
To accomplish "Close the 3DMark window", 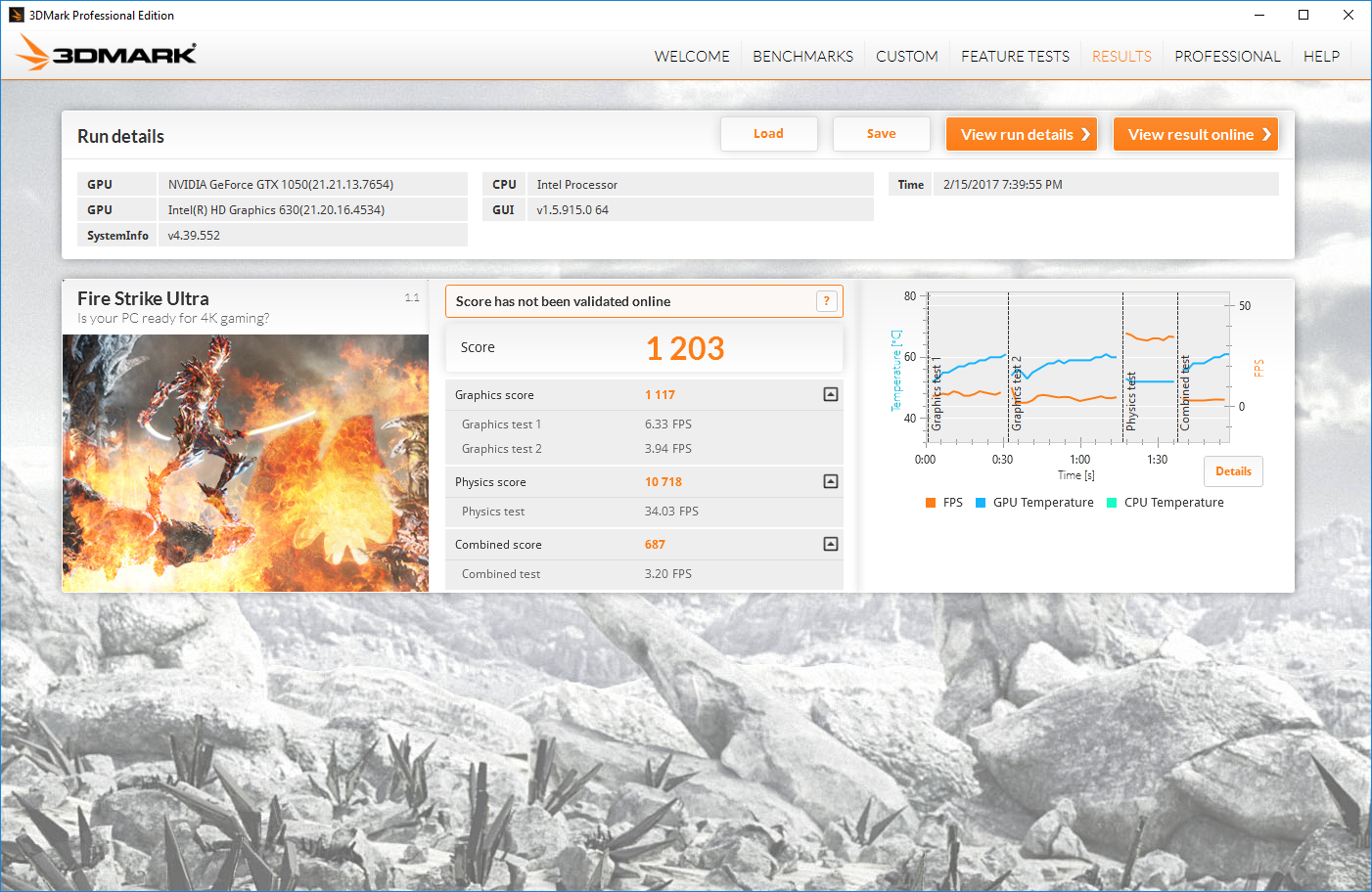I will click(x=1349, y=15).
